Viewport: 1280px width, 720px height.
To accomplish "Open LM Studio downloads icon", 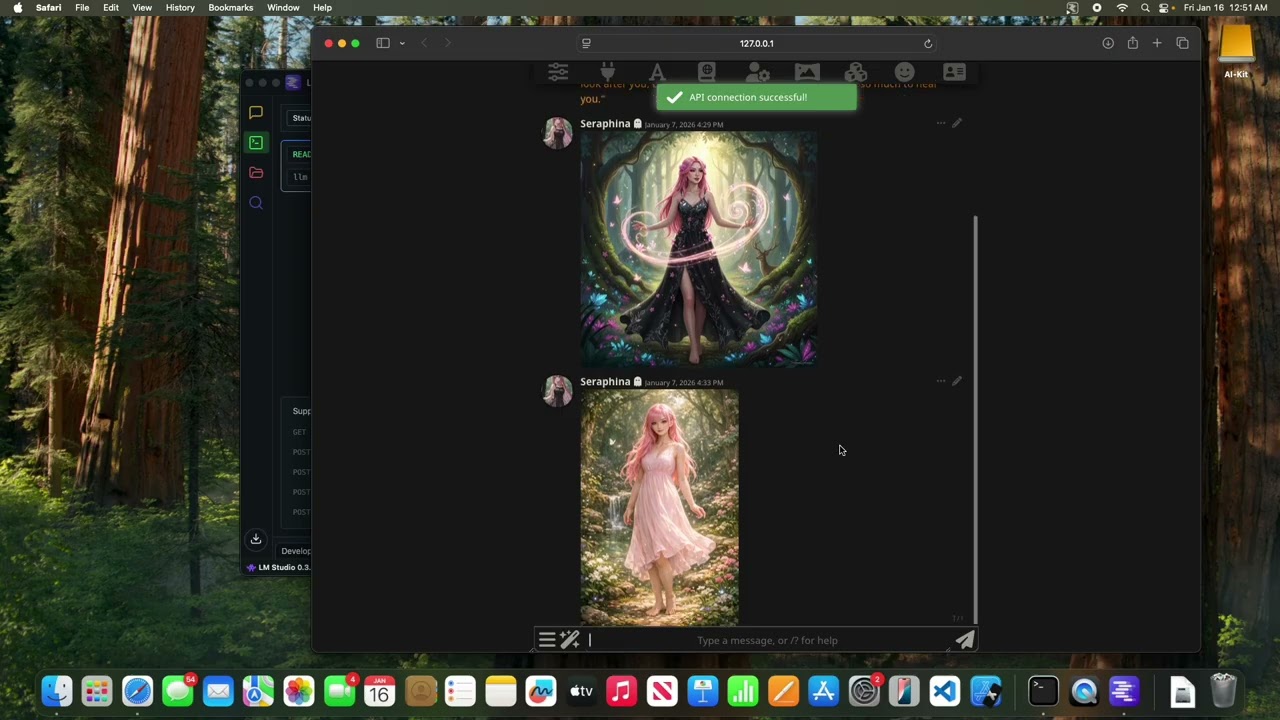I will [x=256, y=539].
